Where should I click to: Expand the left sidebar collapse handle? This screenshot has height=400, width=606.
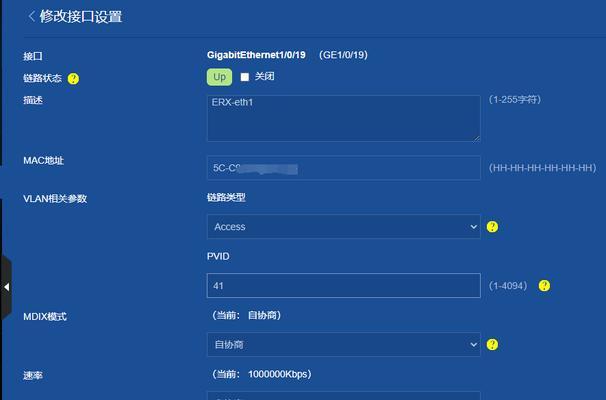(x=6, y=287)
